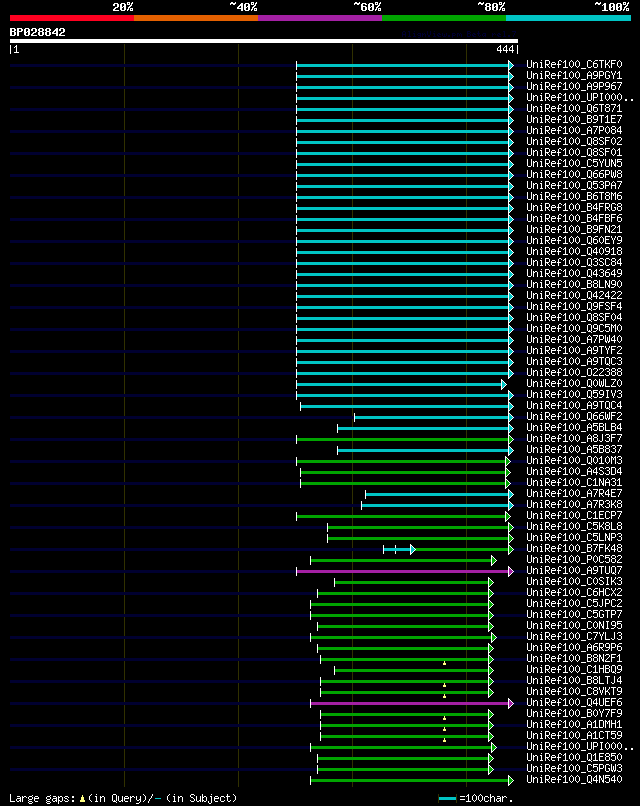Viewport: 640px width, 806px height.
Task: Click the cyan alignment bar for UniRef100_Q0WLZ0
Action: point(399,384)
